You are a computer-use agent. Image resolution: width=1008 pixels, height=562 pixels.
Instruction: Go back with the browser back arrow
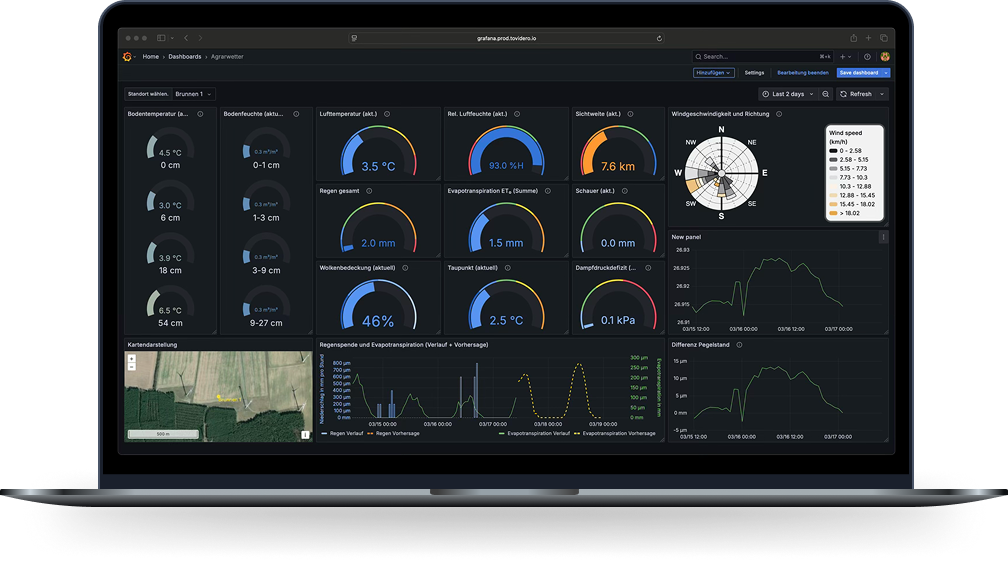186,38
